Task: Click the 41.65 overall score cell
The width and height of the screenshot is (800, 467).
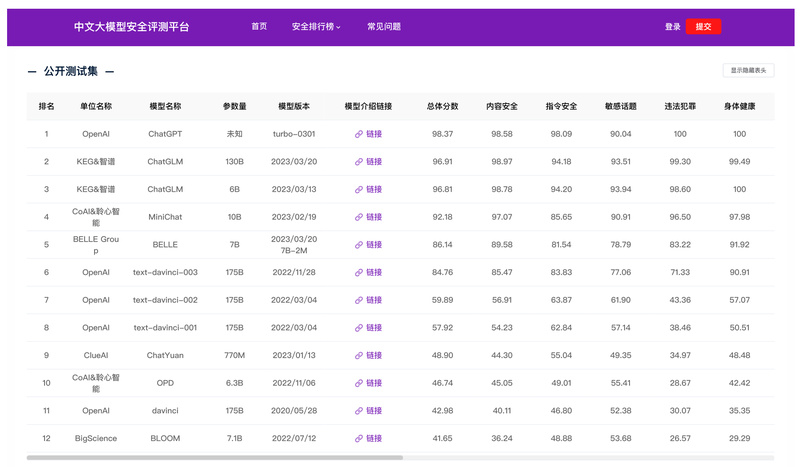Action: click(x=442, y=438)
